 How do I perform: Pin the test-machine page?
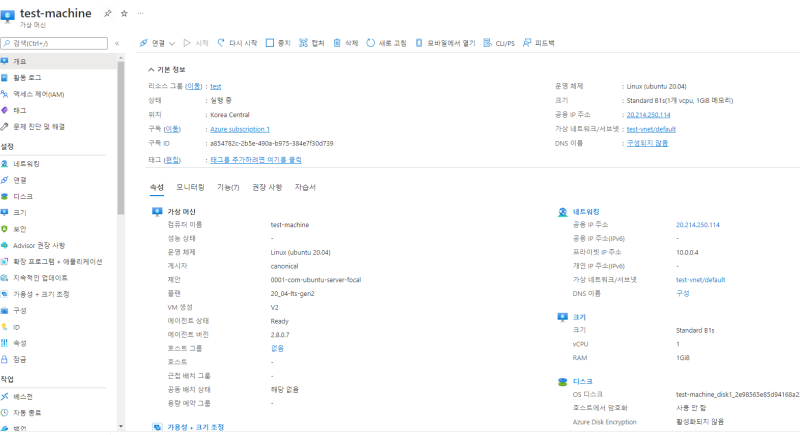coord(108,14)
